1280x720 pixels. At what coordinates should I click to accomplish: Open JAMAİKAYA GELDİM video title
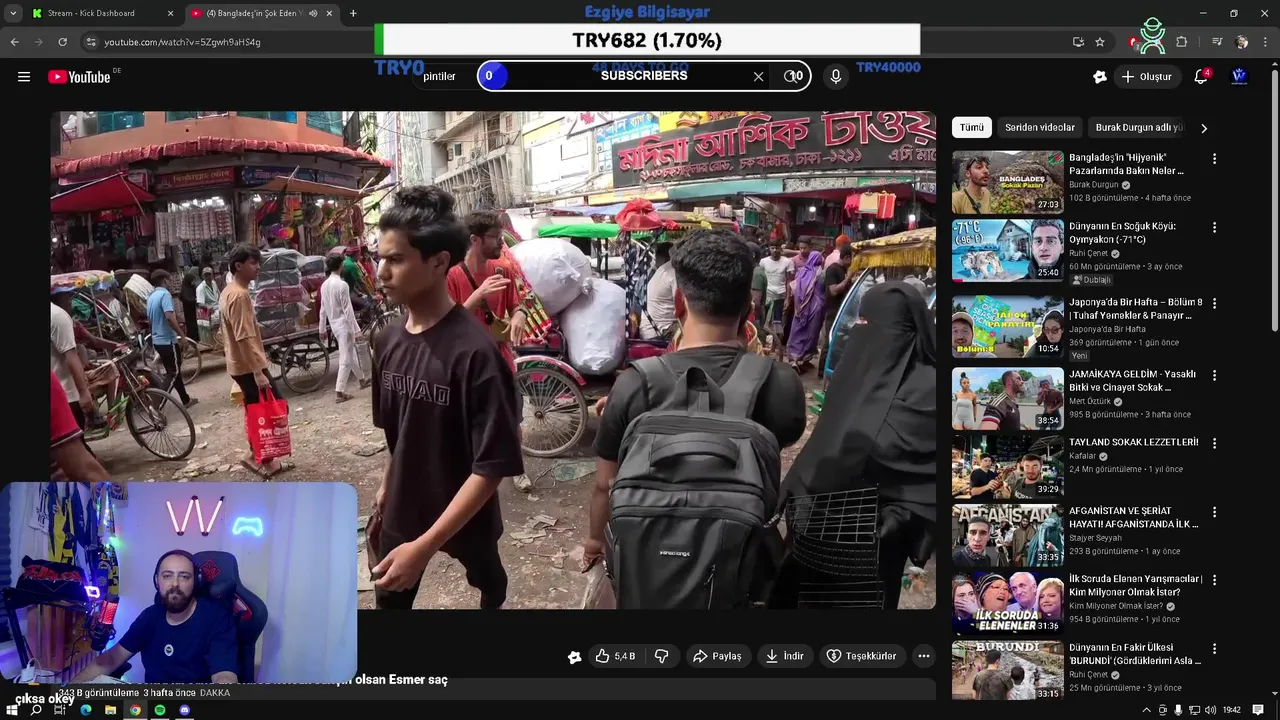point(1132,381)
